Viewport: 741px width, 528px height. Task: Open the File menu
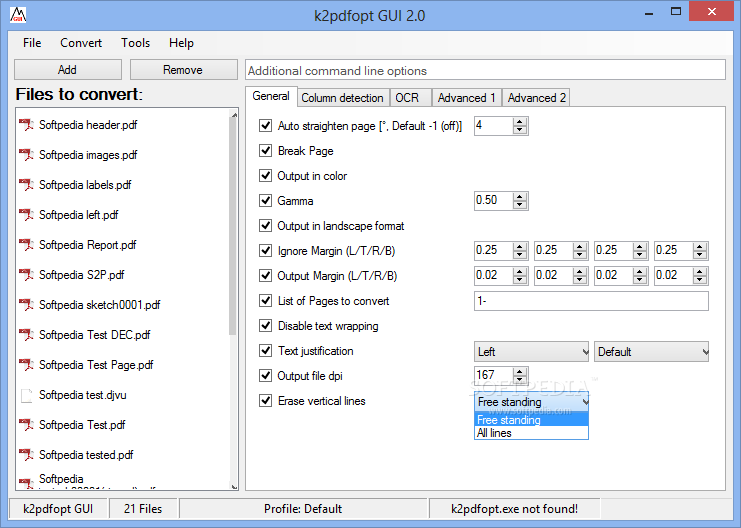32,43
